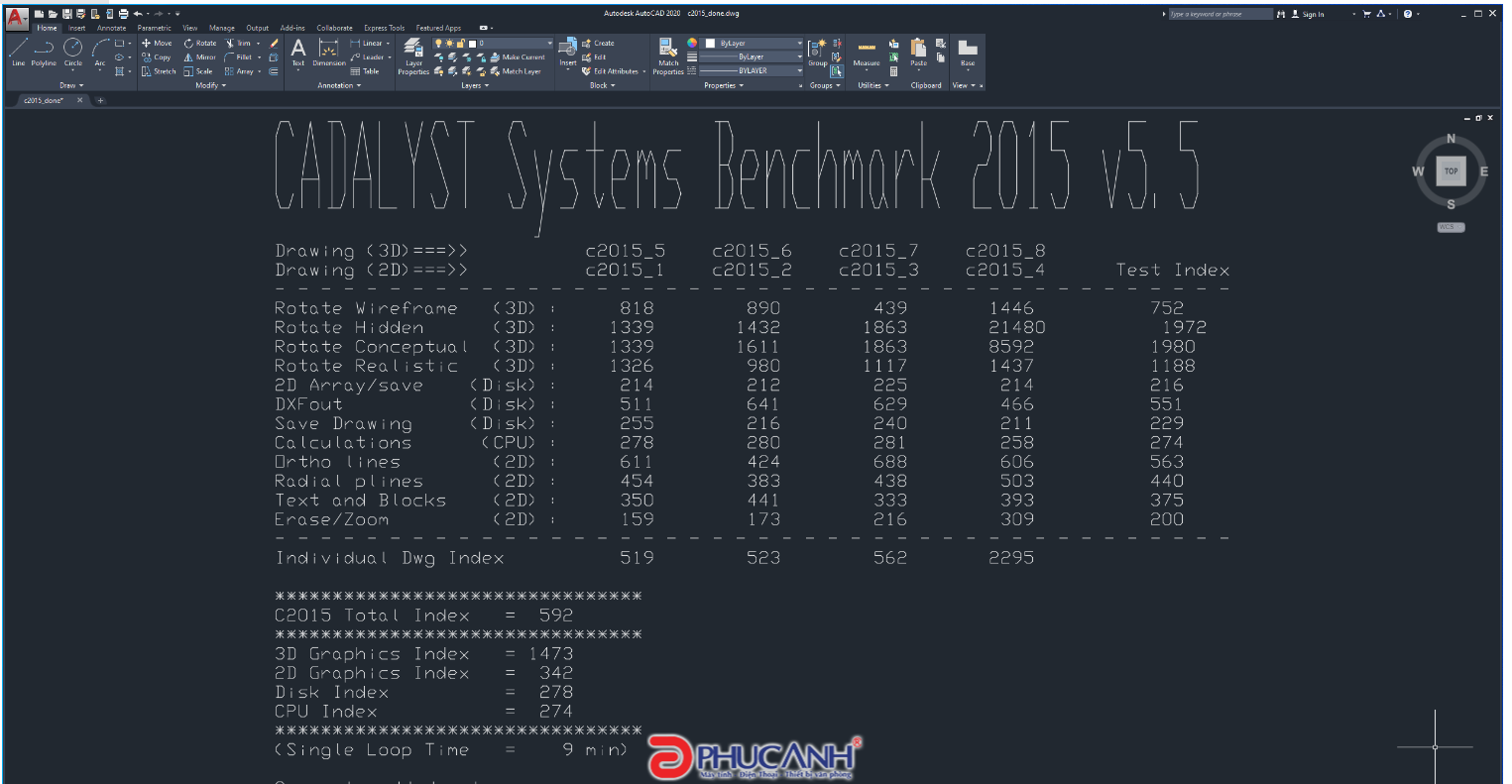Click Match Properties tool
This screenshot has height=784, width=1512.
(x=668, y=56)
